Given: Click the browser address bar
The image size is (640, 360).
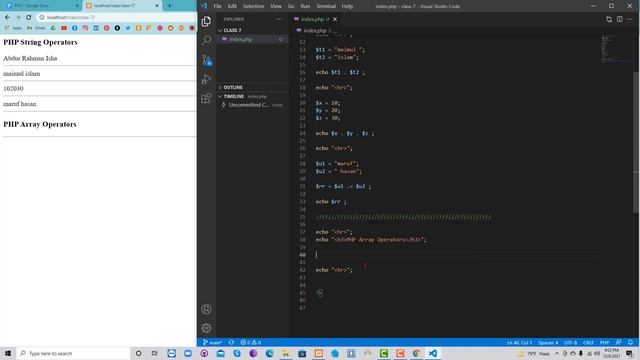Looking at the screenshot, I should (116, 17).
